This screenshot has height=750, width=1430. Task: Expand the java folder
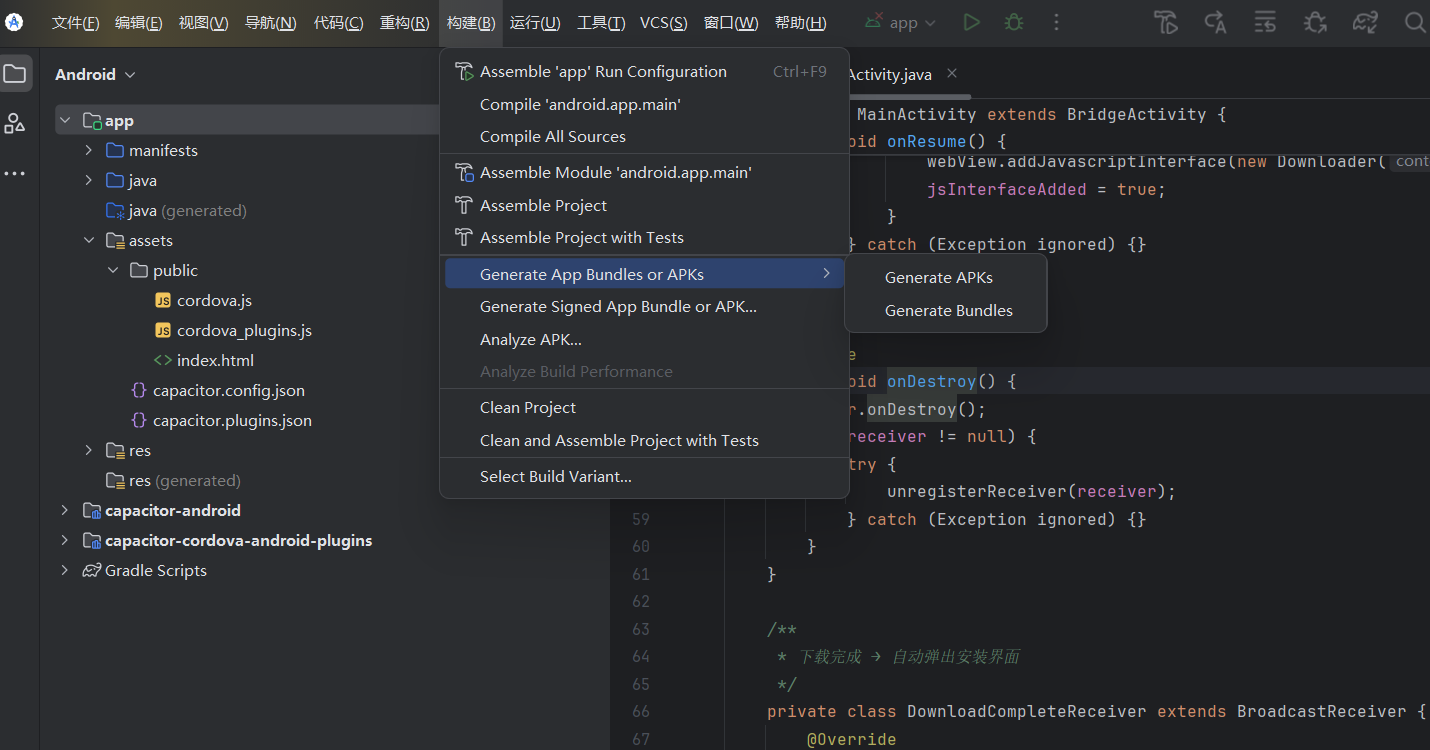click(89, 180)
